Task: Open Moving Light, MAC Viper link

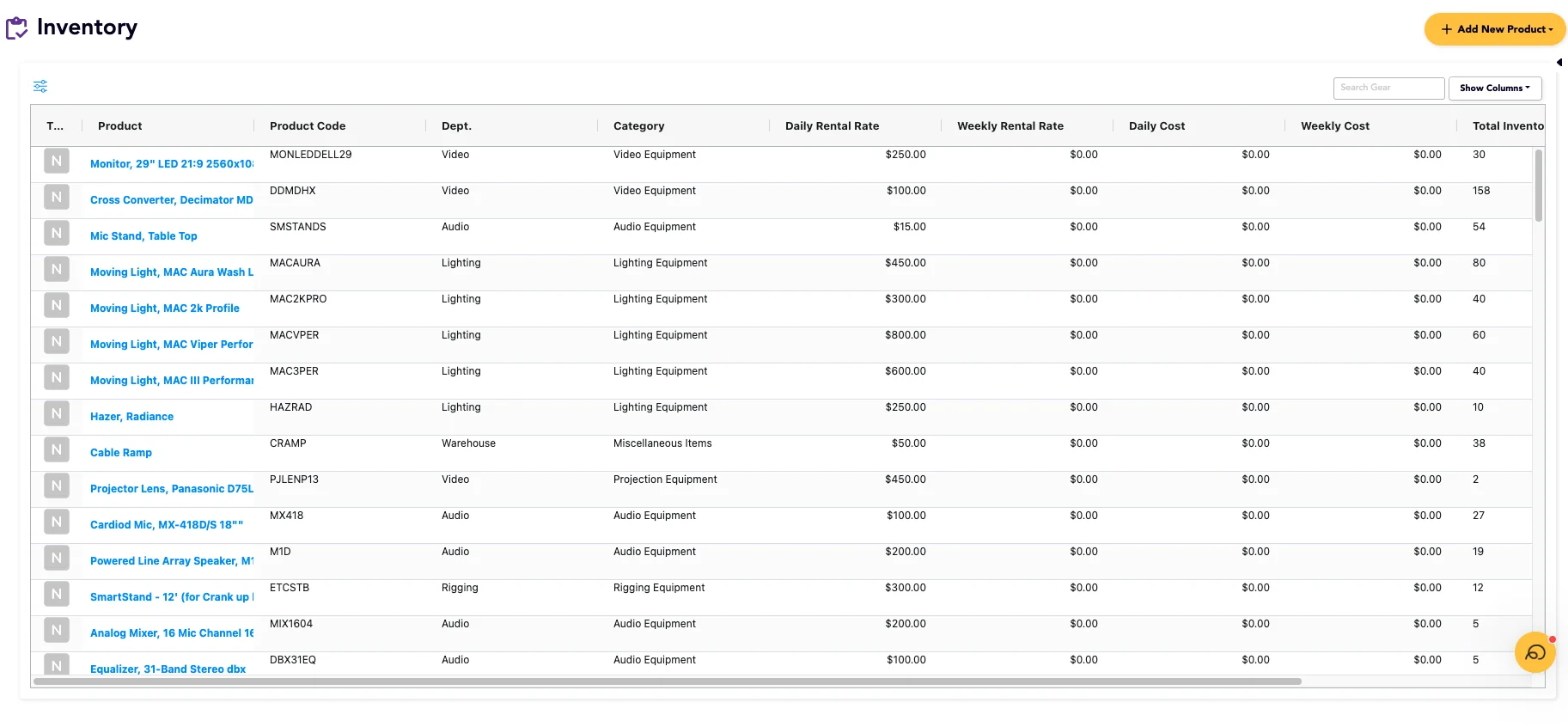Action: tap(172, 344)
